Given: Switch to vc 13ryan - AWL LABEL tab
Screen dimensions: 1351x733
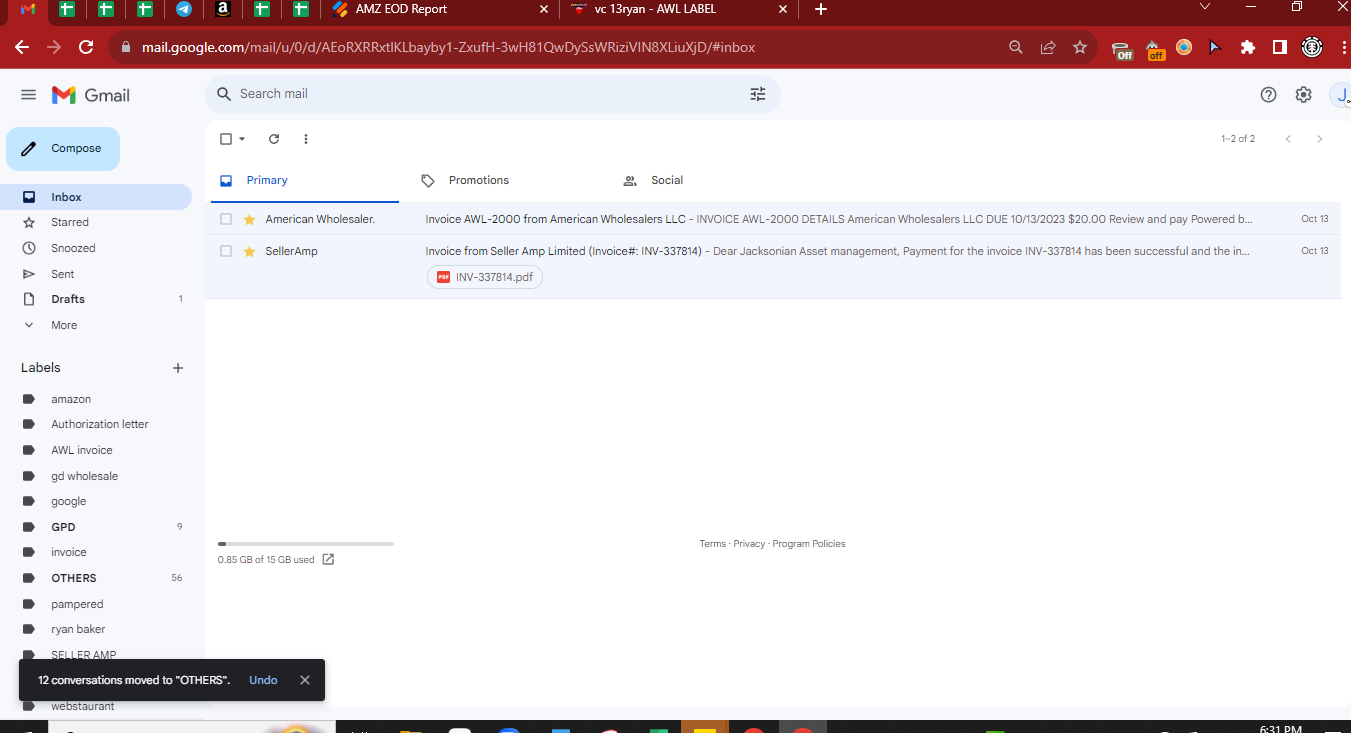Looking at the screenshot, I should 680,9.
